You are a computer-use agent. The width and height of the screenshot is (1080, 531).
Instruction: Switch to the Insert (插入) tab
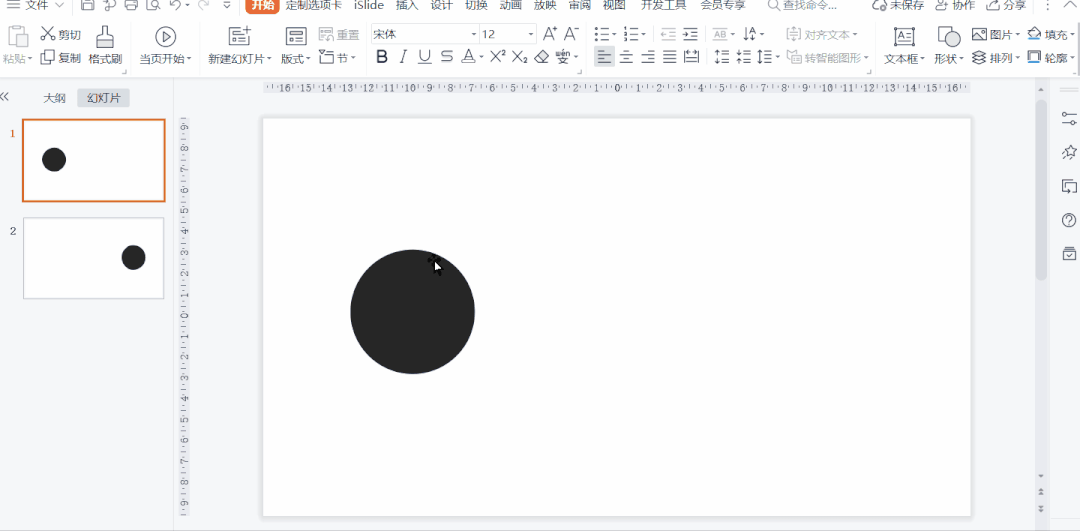coord(407,5)
